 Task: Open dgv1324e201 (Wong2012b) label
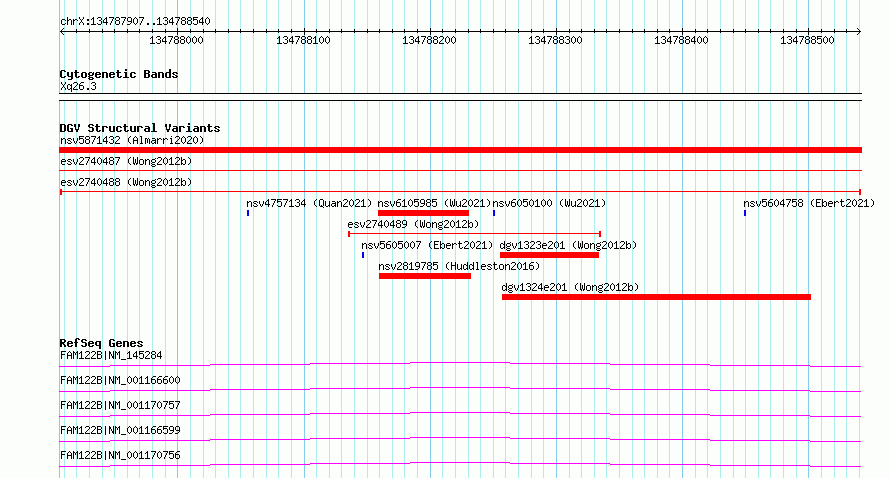coord(570,287)
